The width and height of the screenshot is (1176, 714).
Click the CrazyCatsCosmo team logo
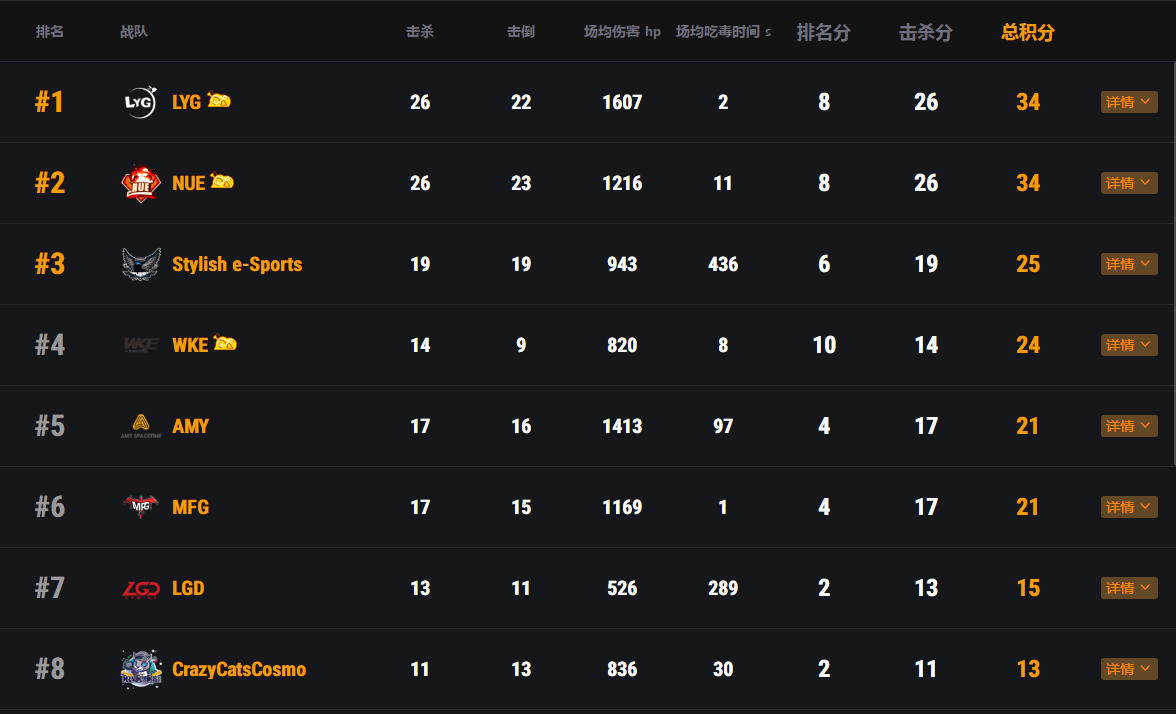[141, 669]
